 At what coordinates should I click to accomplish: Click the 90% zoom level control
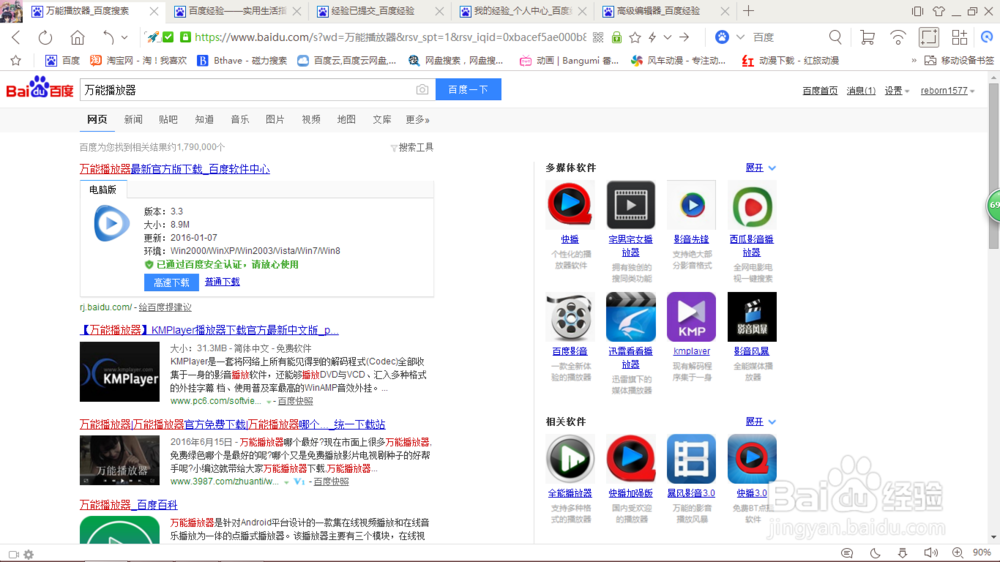(x=982, y=553)
